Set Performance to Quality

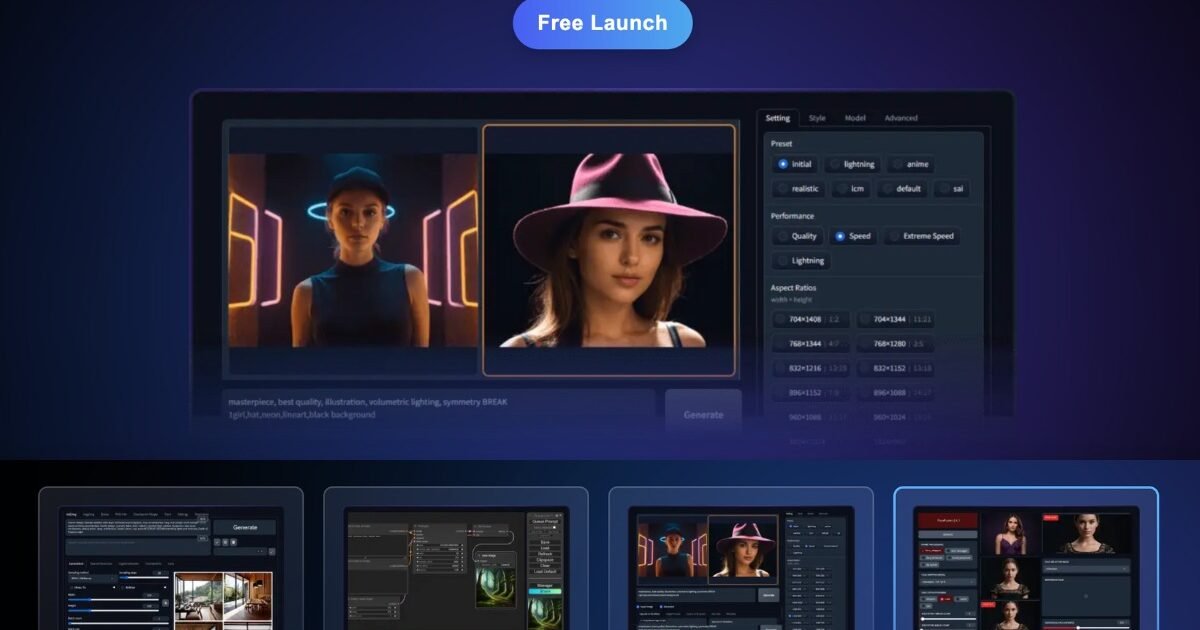point(797,236)
